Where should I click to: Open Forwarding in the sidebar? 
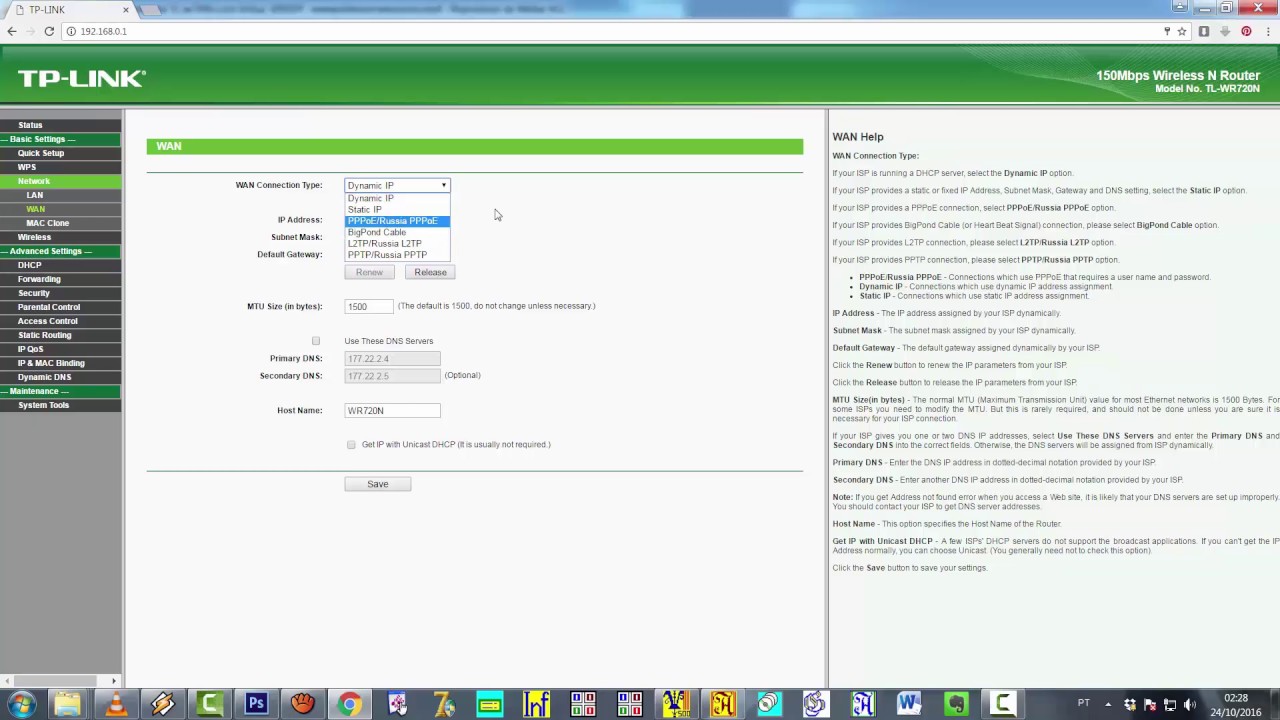[39, 279]
